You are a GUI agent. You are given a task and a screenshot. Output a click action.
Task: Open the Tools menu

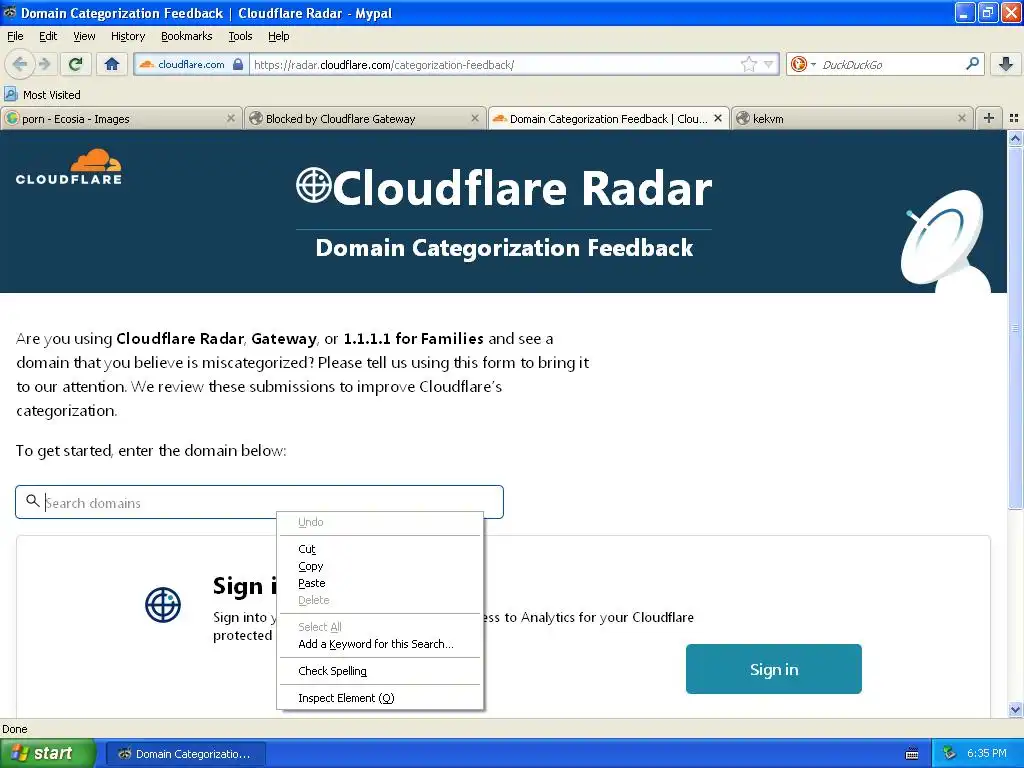pos(240,36)
